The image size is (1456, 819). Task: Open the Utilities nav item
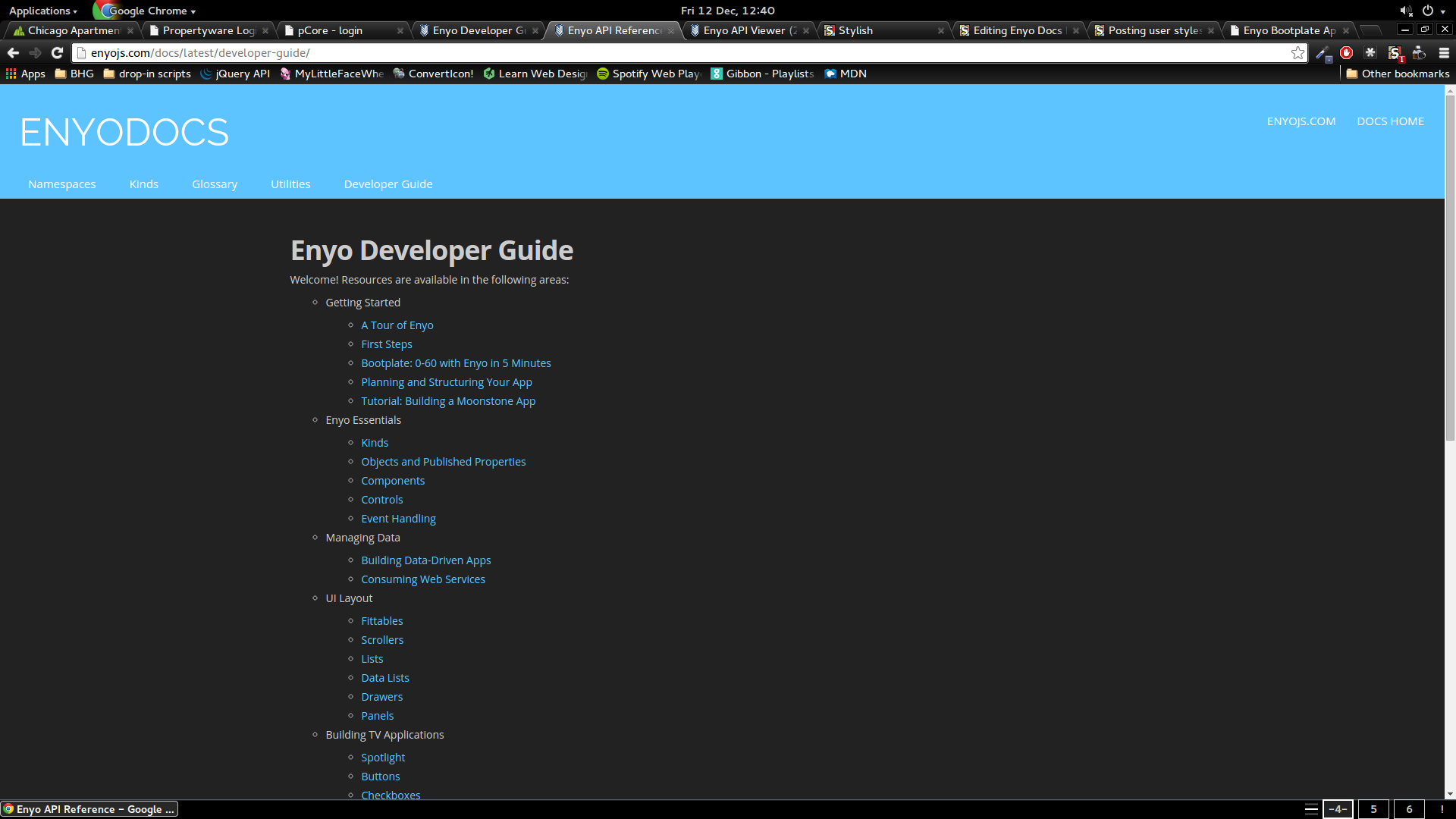pos(290,184)
